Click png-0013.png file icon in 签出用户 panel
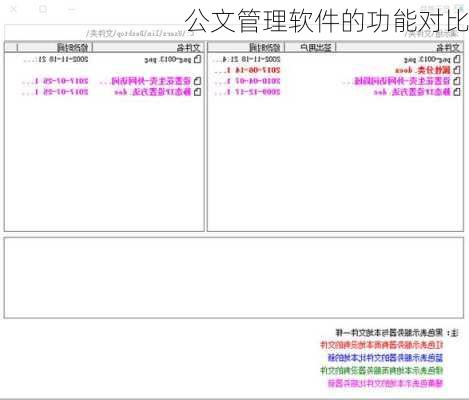Image resolution: width=469 pixels, height=400 pixels. 457,59
